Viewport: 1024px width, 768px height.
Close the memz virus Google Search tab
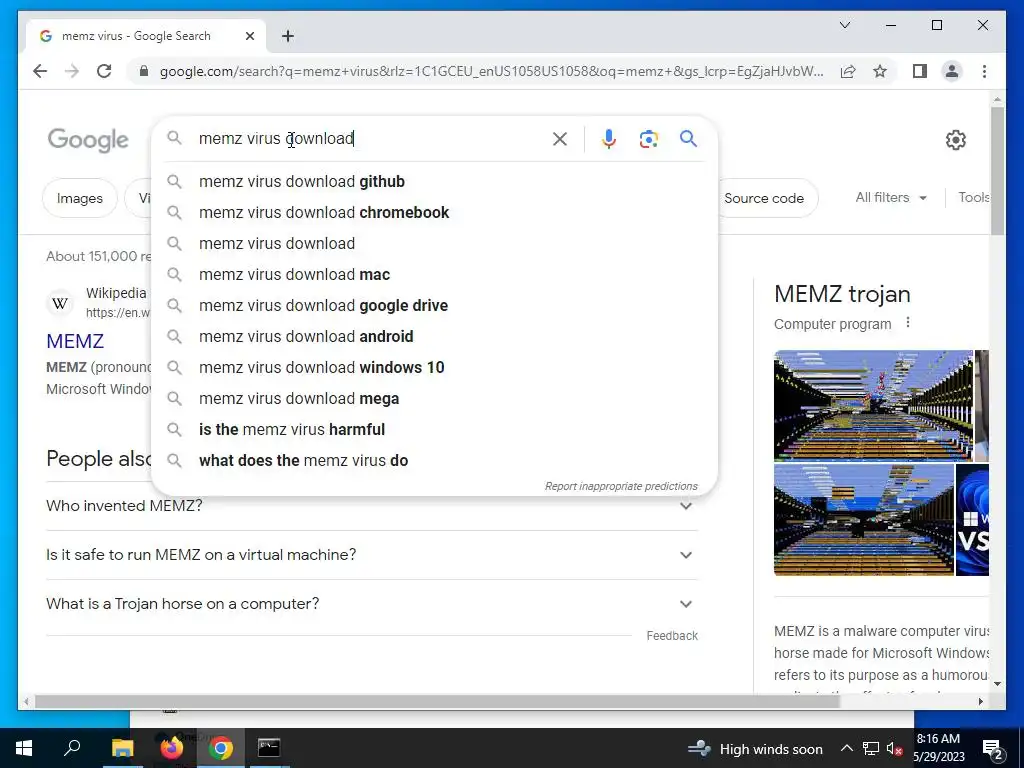click(x=249, y=36)
